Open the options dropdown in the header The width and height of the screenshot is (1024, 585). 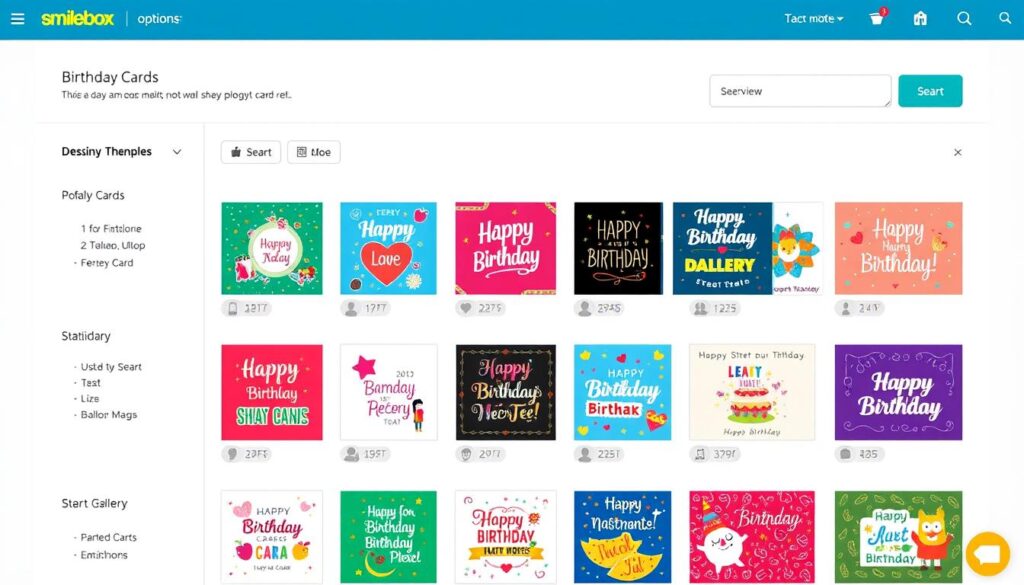click(158, 18)
